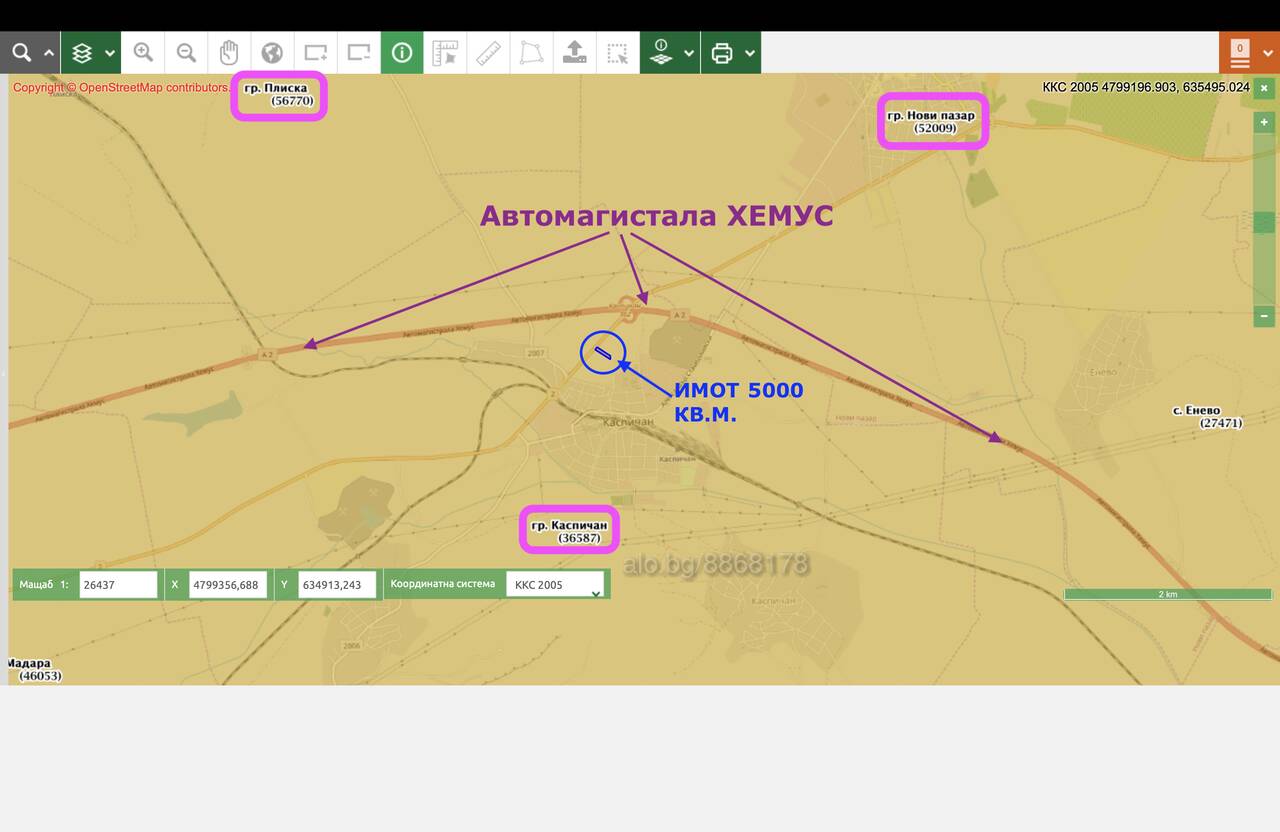This screenshot has width=1280, height=832.
Task: Click the Мадара (46053) map label
Action: point(35,669)
